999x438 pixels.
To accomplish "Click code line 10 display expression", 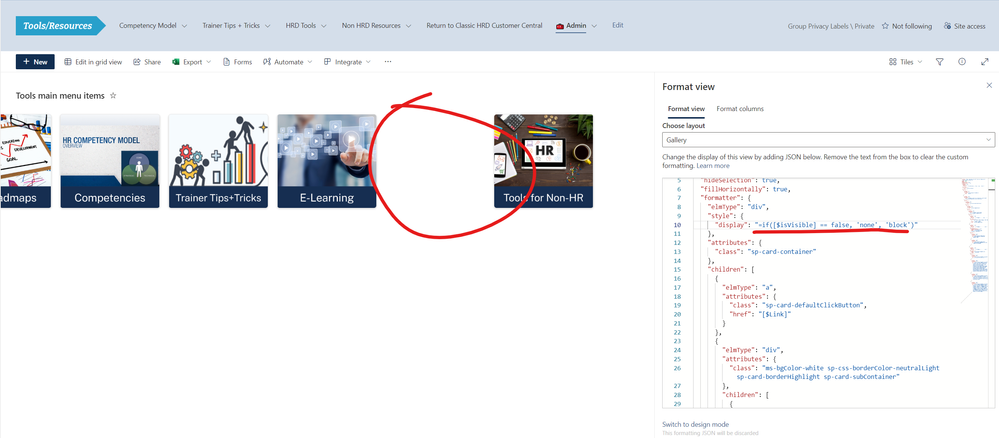I will pos(836,225).
